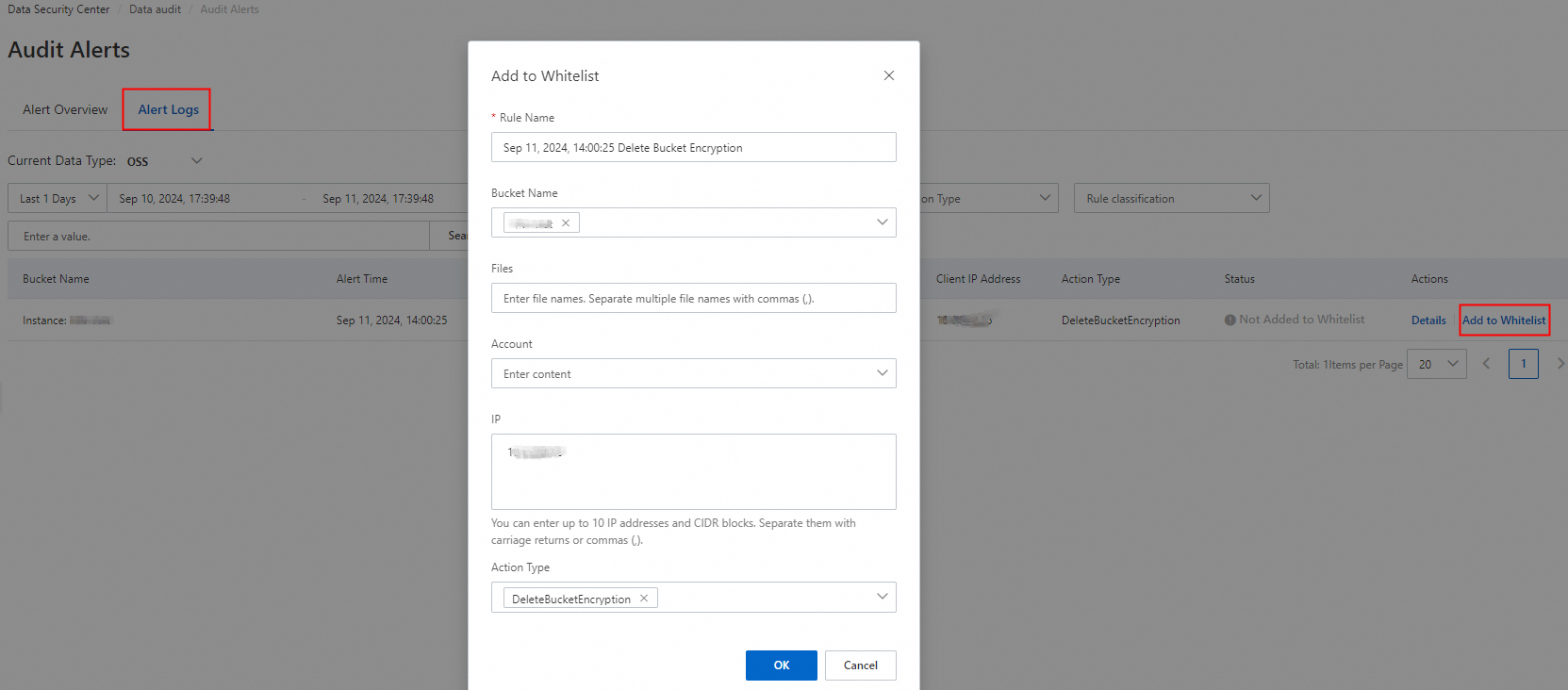Screen dimensions: 1568x690
Task: Open the Details link for alert
Action: click(1428, 320)
